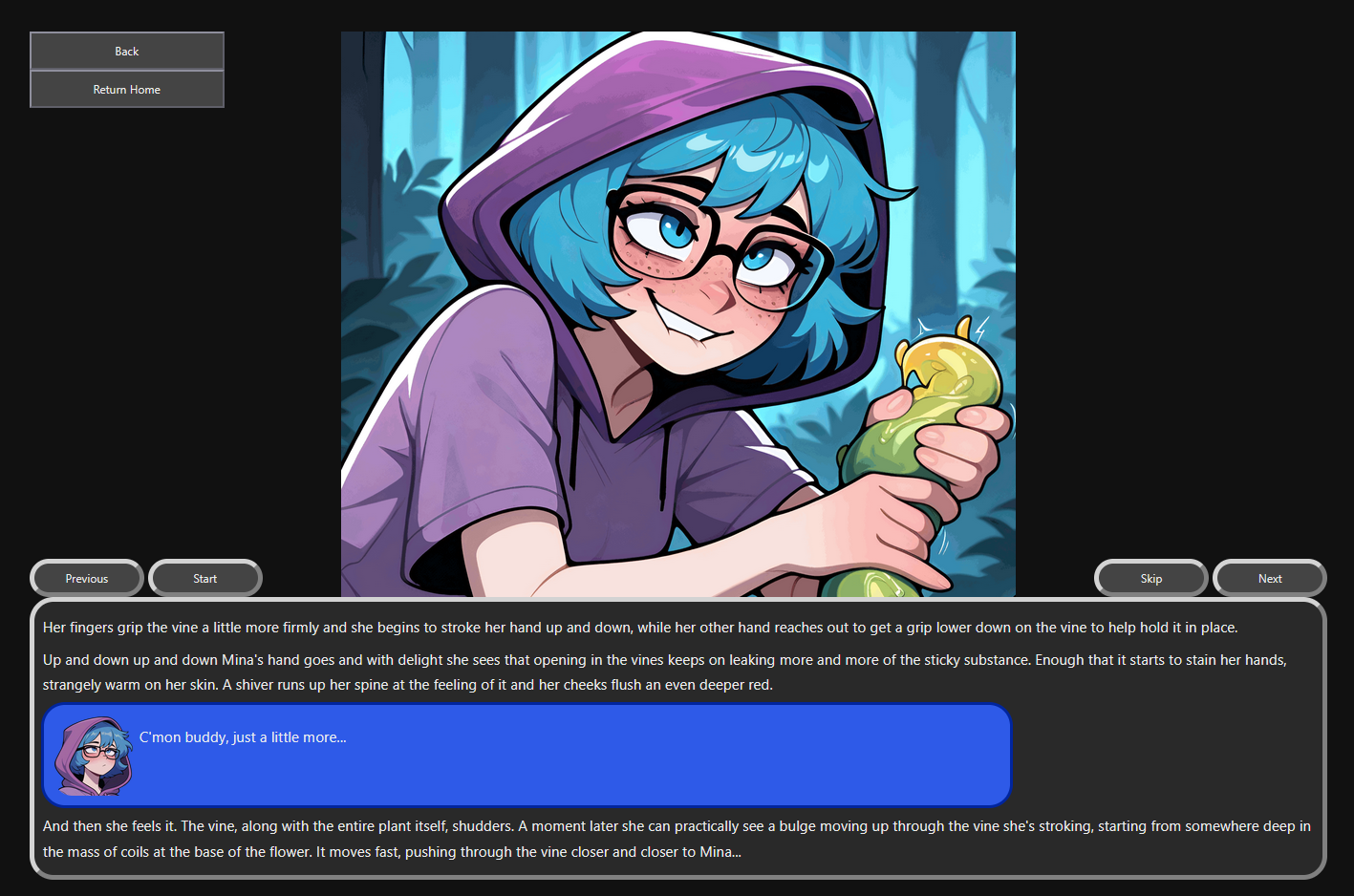Click the Back button
1354x896 pixels.
pos(127,52)
